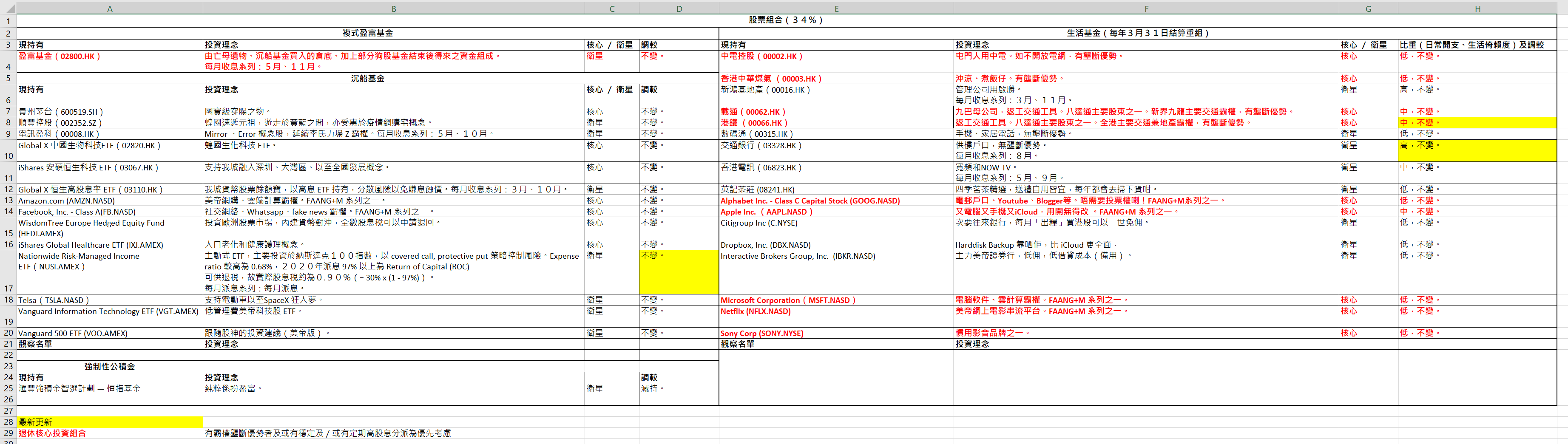Select column H header

point(1477,8)
